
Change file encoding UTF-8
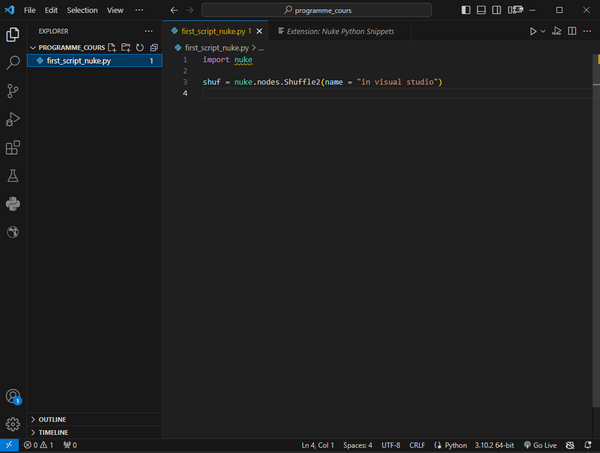click(391, 445)
